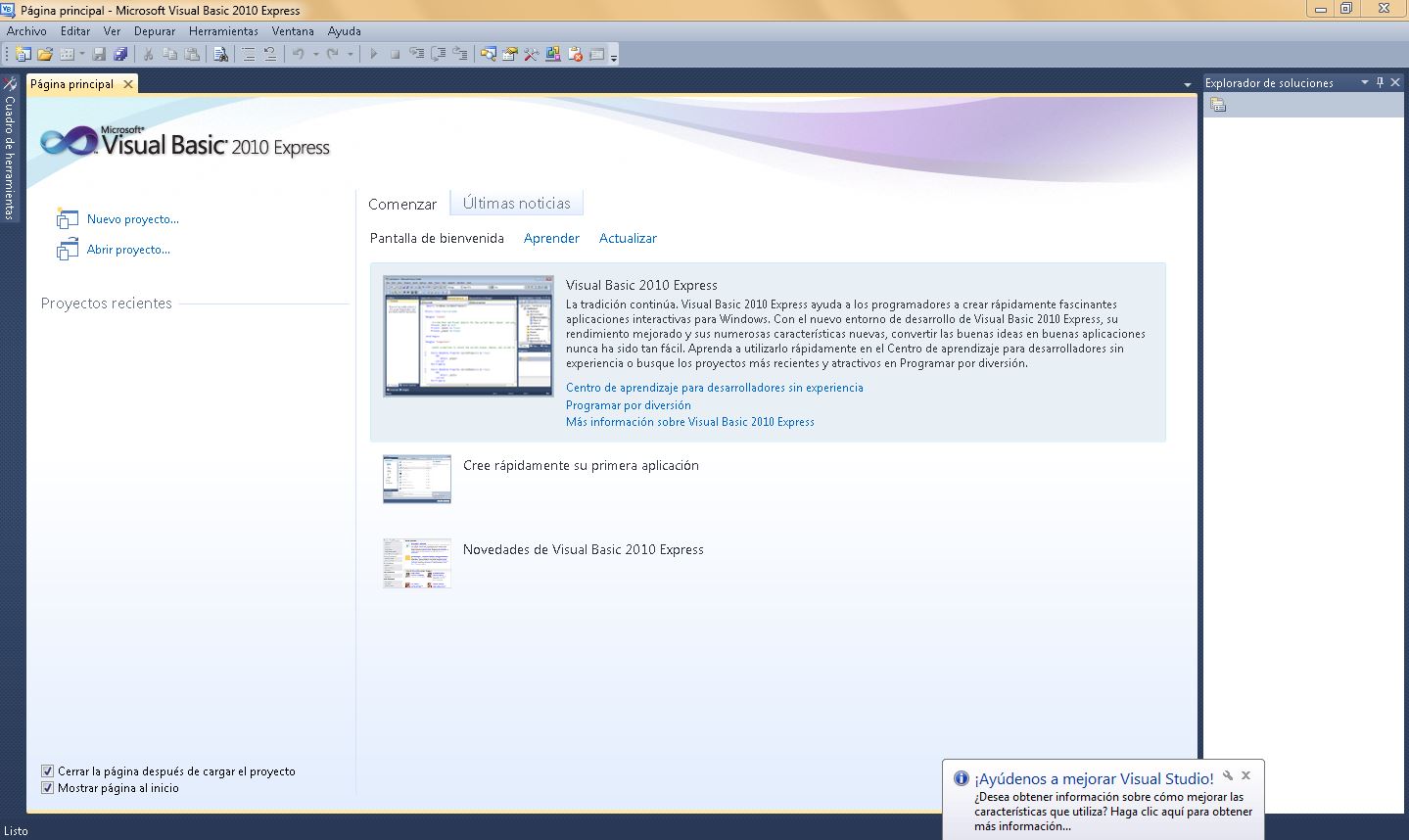Click the Immediate Window toolbar icon
Screen dimensions: 1409x840
click(596, 55)
